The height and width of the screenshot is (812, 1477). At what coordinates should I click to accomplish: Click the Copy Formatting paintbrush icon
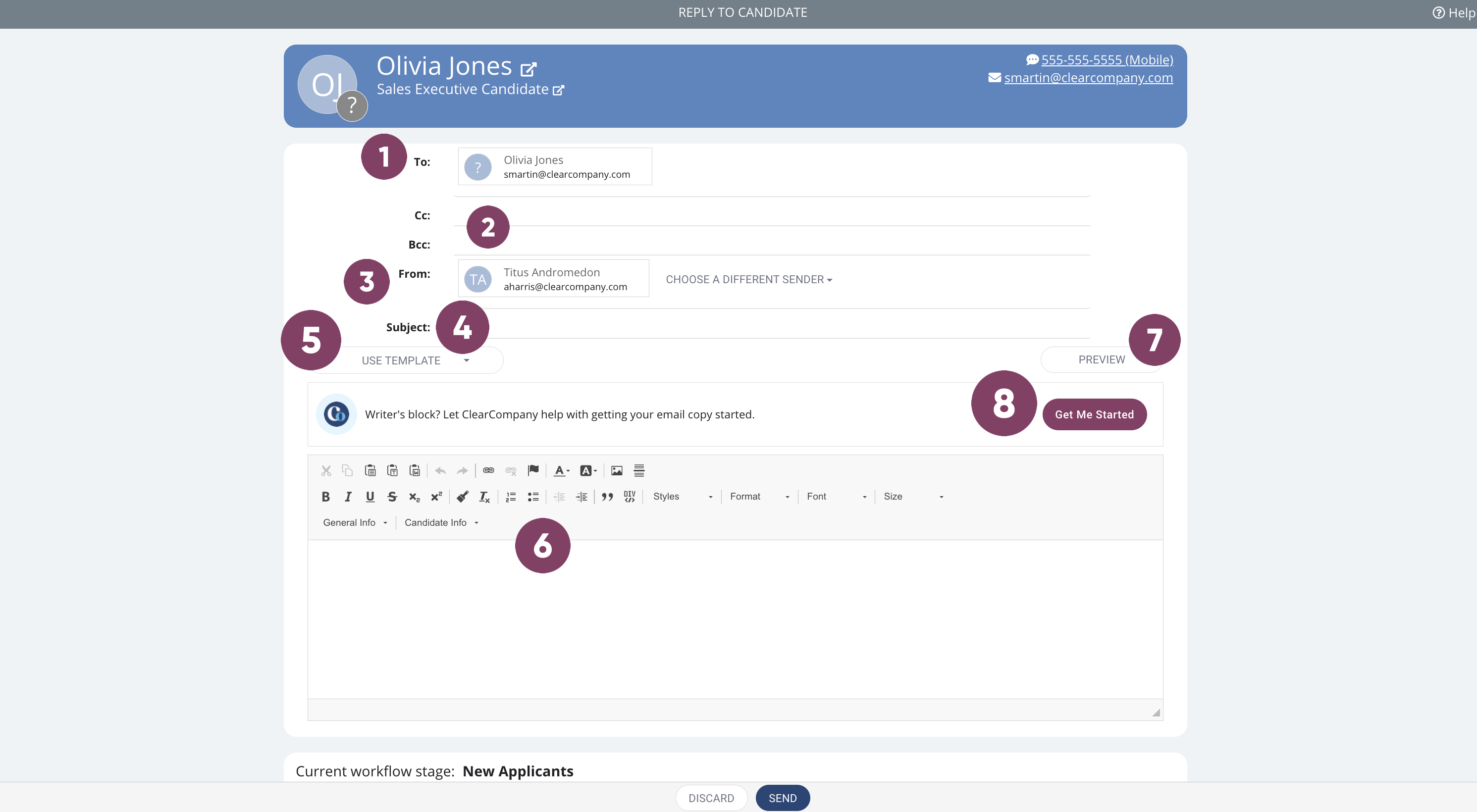tap(462, 496)
